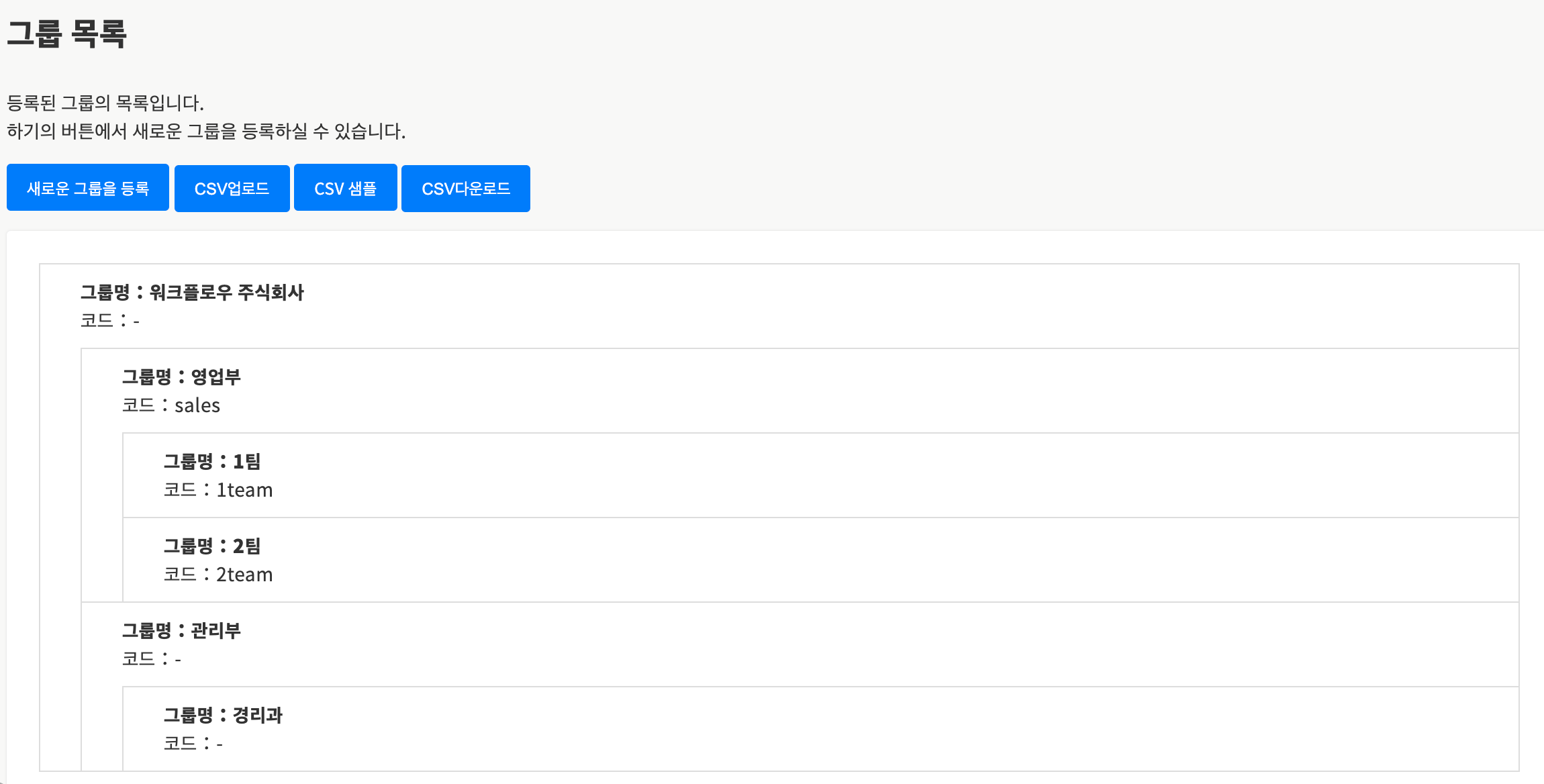
Task: Click the empty code line under 경리과
Action: [193, 744]
